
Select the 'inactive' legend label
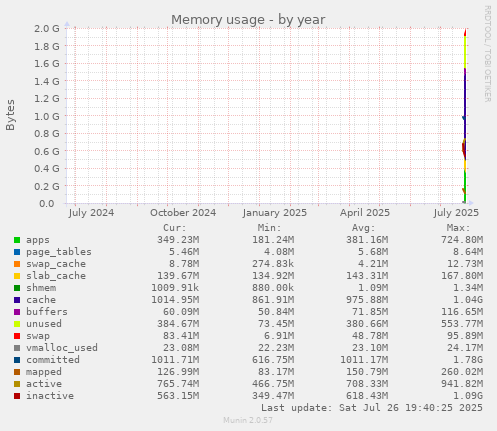point(50,396)
